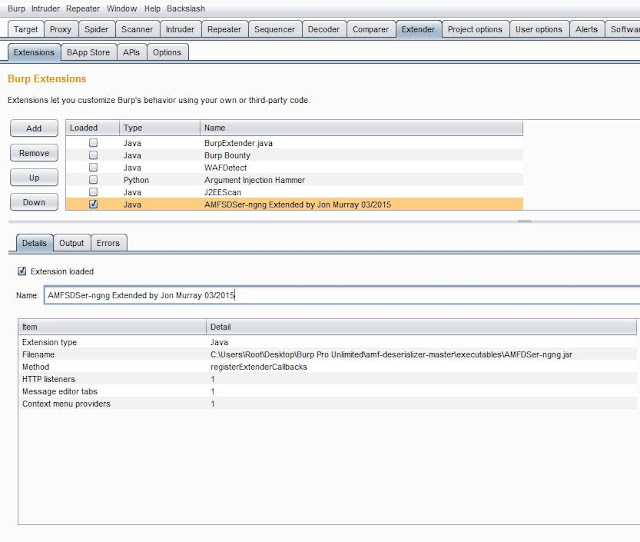Select the Context menu providers row

(327, 404)
